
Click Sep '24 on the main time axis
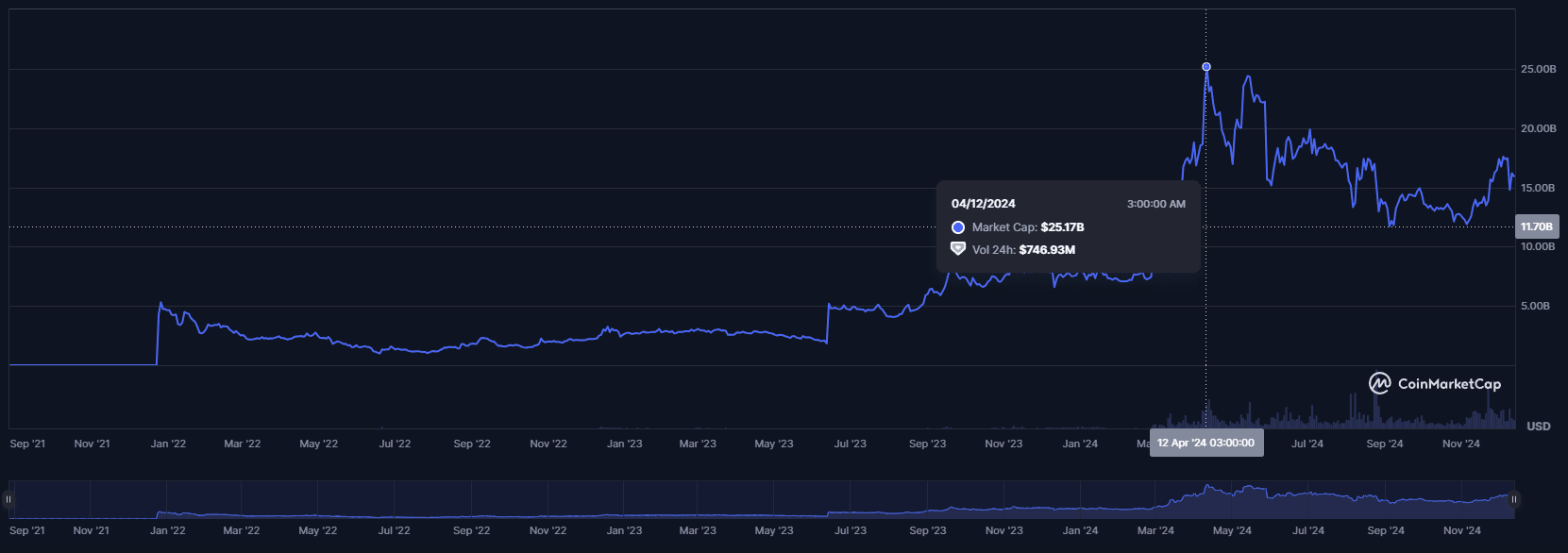1384,444
